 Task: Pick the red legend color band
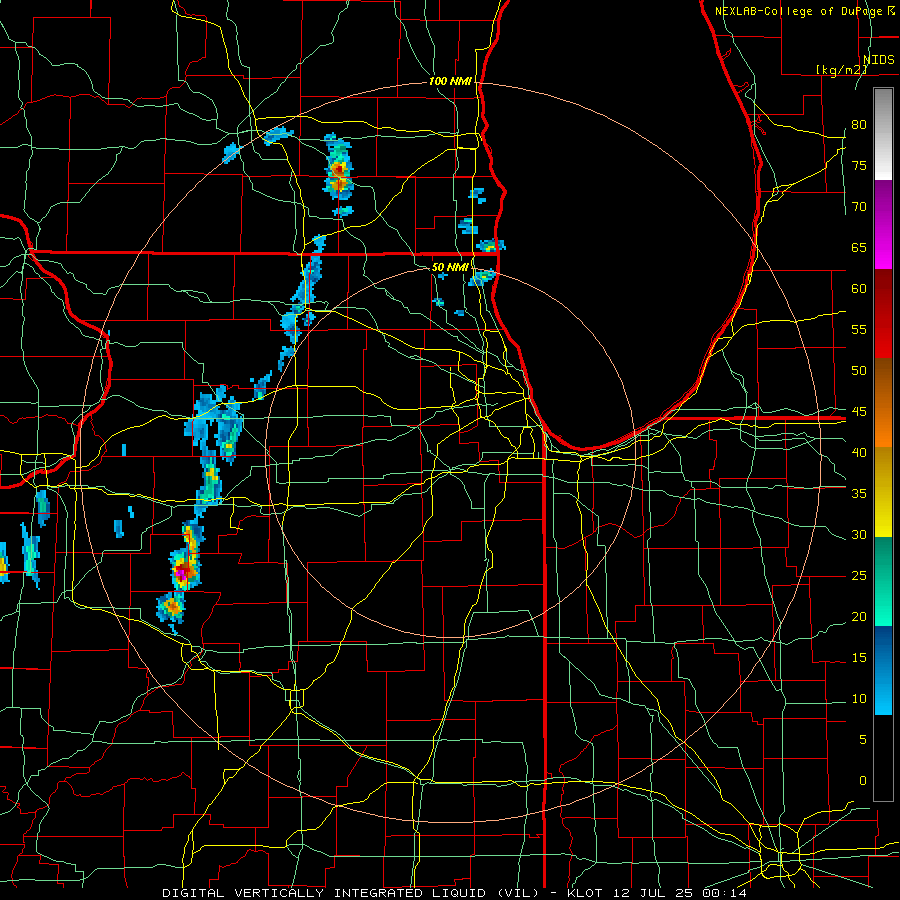point(883,314)
